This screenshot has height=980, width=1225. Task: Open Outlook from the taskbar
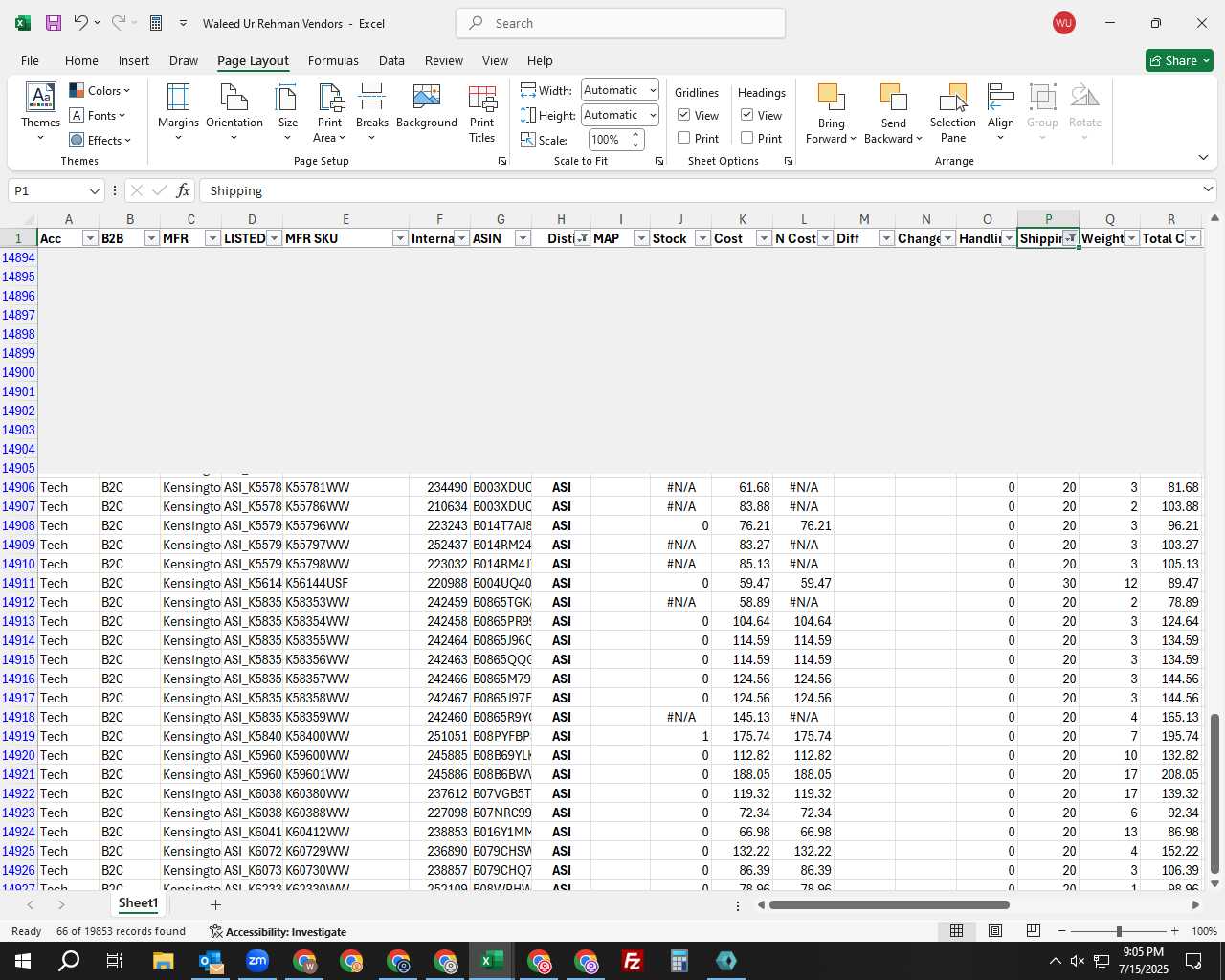[211, 961]
